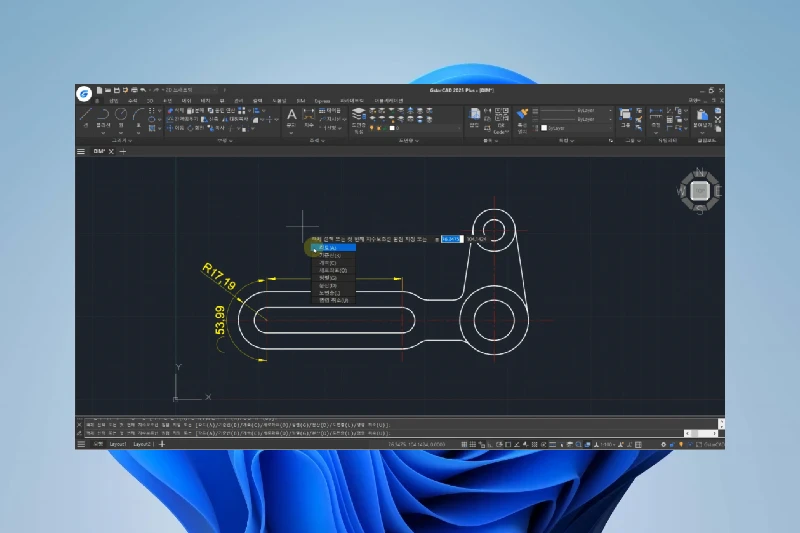Click the highlighted dynamic input value field
Image resolution: width=800 pixels, height=533 pixels.
point(450,240)
